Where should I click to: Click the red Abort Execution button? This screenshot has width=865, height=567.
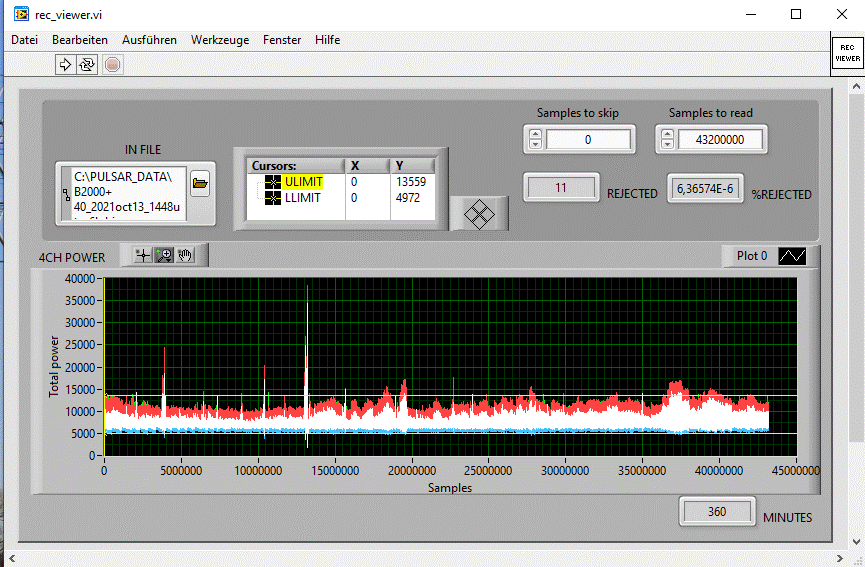[113, 65]
